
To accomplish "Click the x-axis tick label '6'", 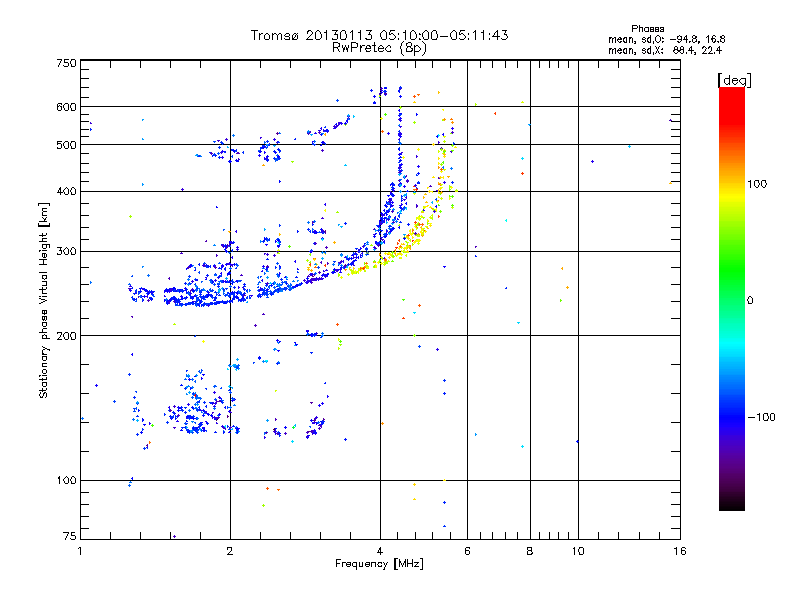I will [467, 551].
